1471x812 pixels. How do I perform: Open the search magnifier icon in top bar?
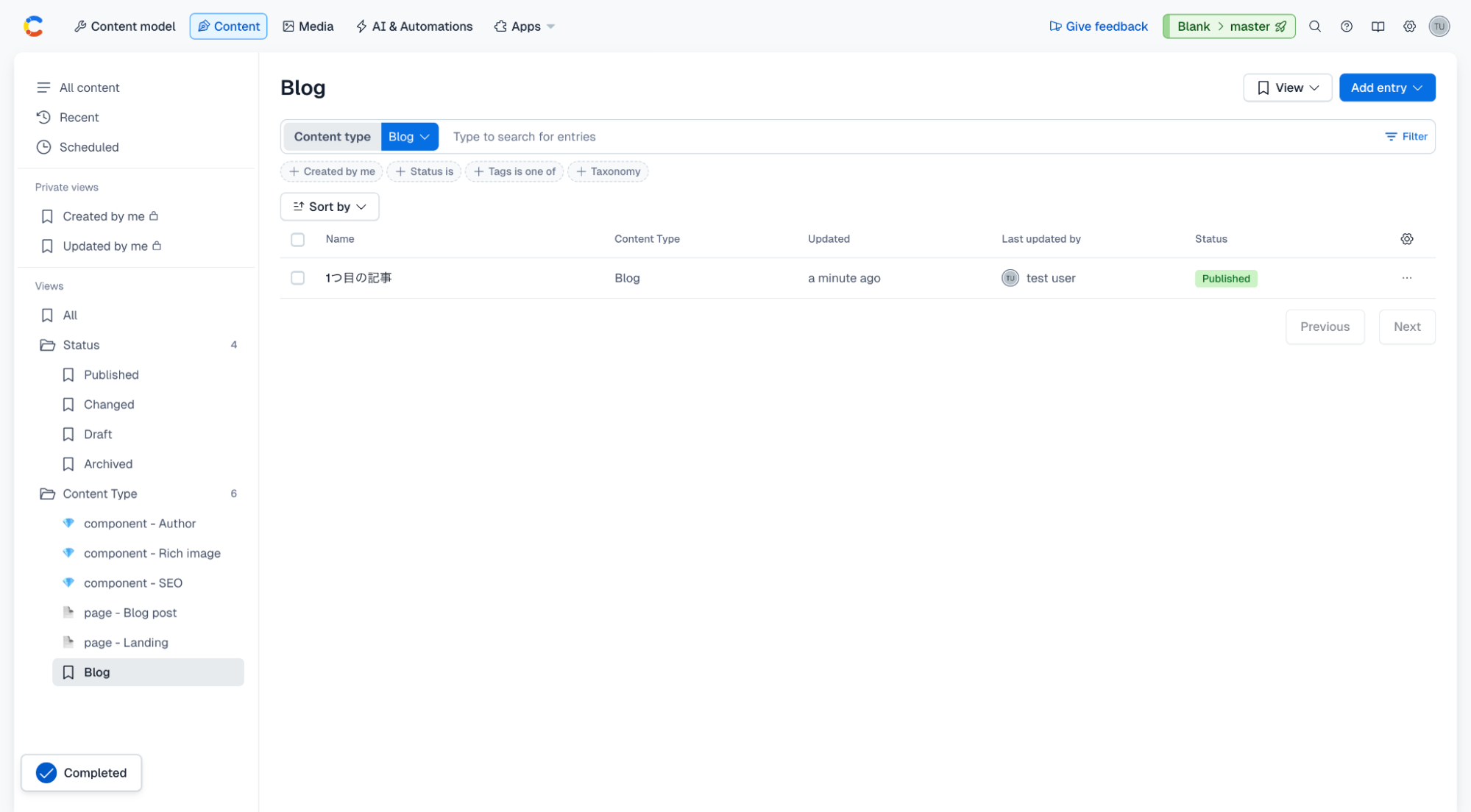point(1314,26)
